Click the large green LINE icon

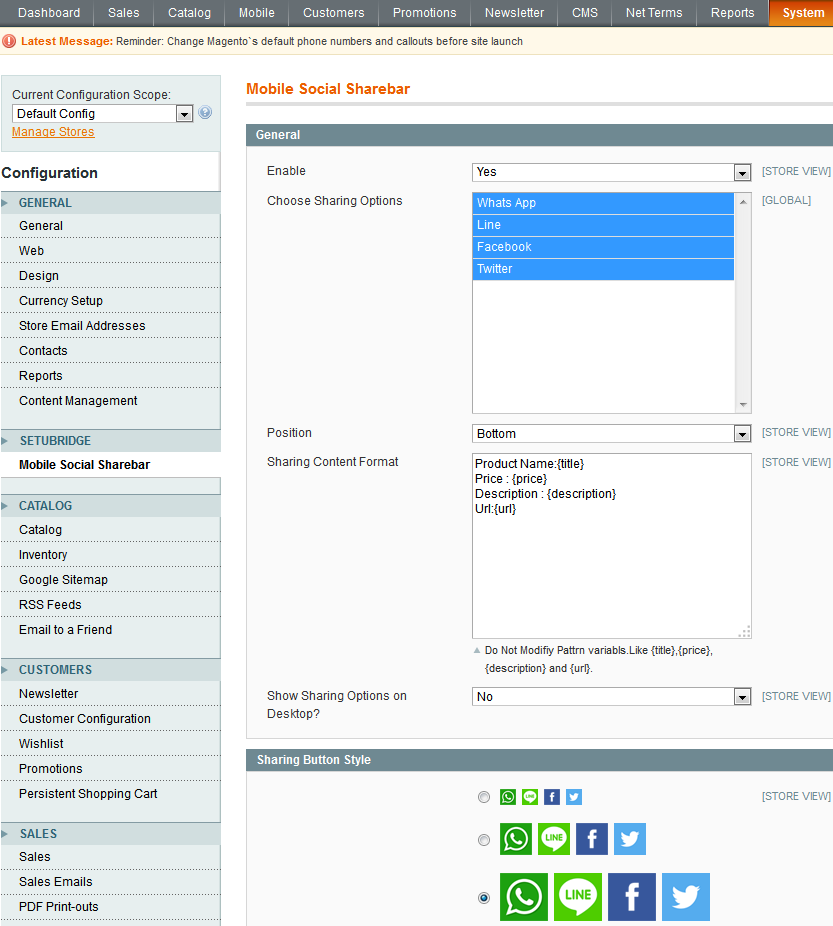coord(578,897)
